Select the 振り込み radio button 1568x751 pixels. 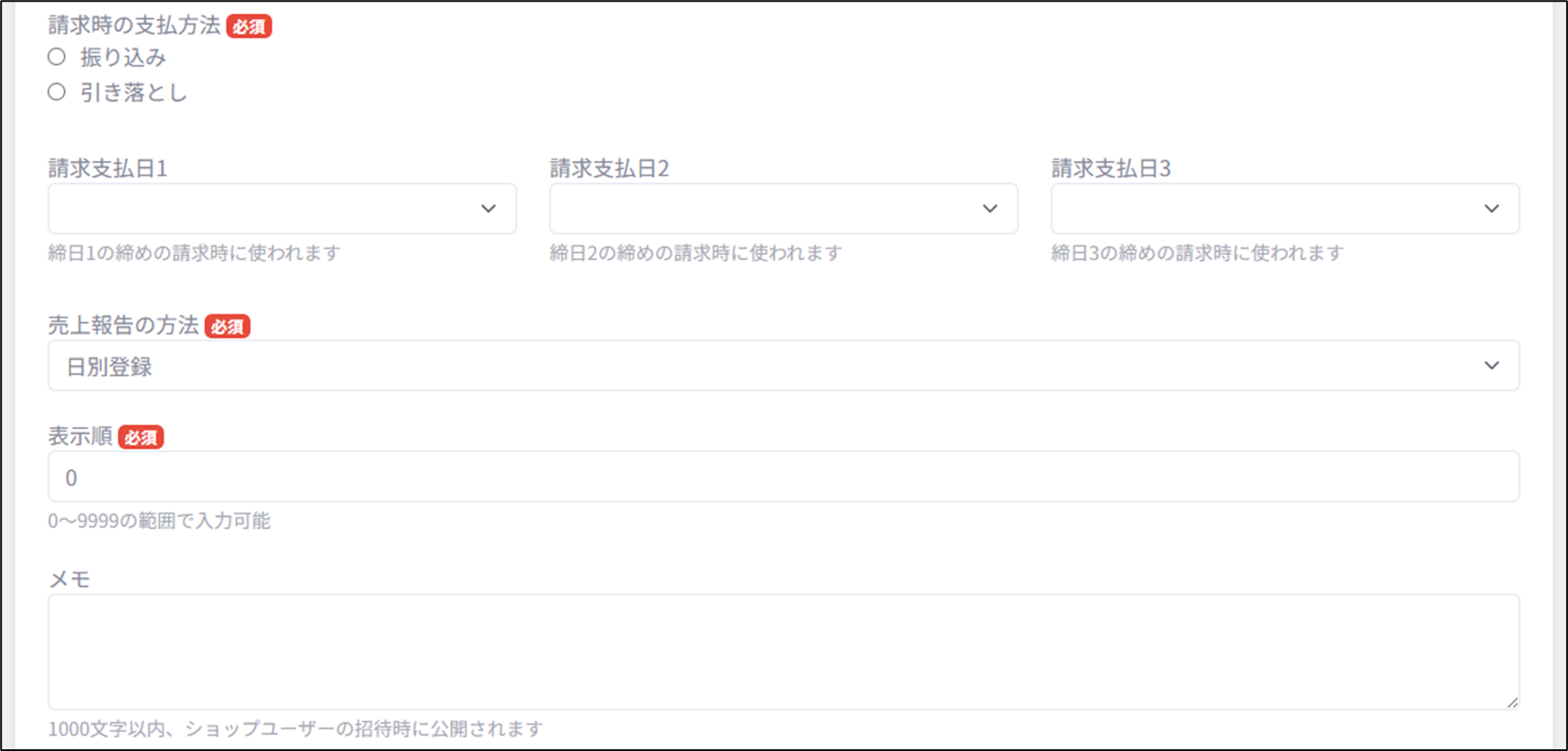pos(57,57)
